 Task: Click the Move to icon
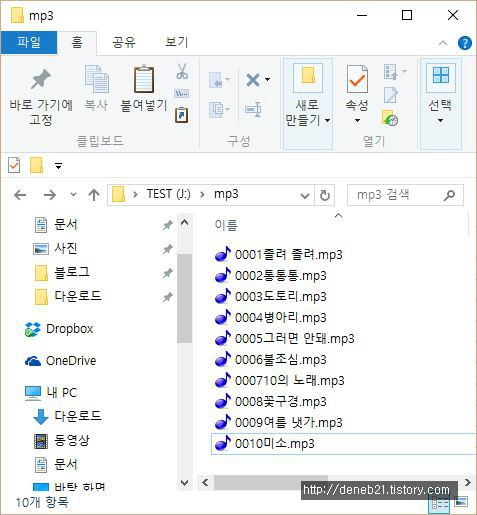(x=217, y=80)
